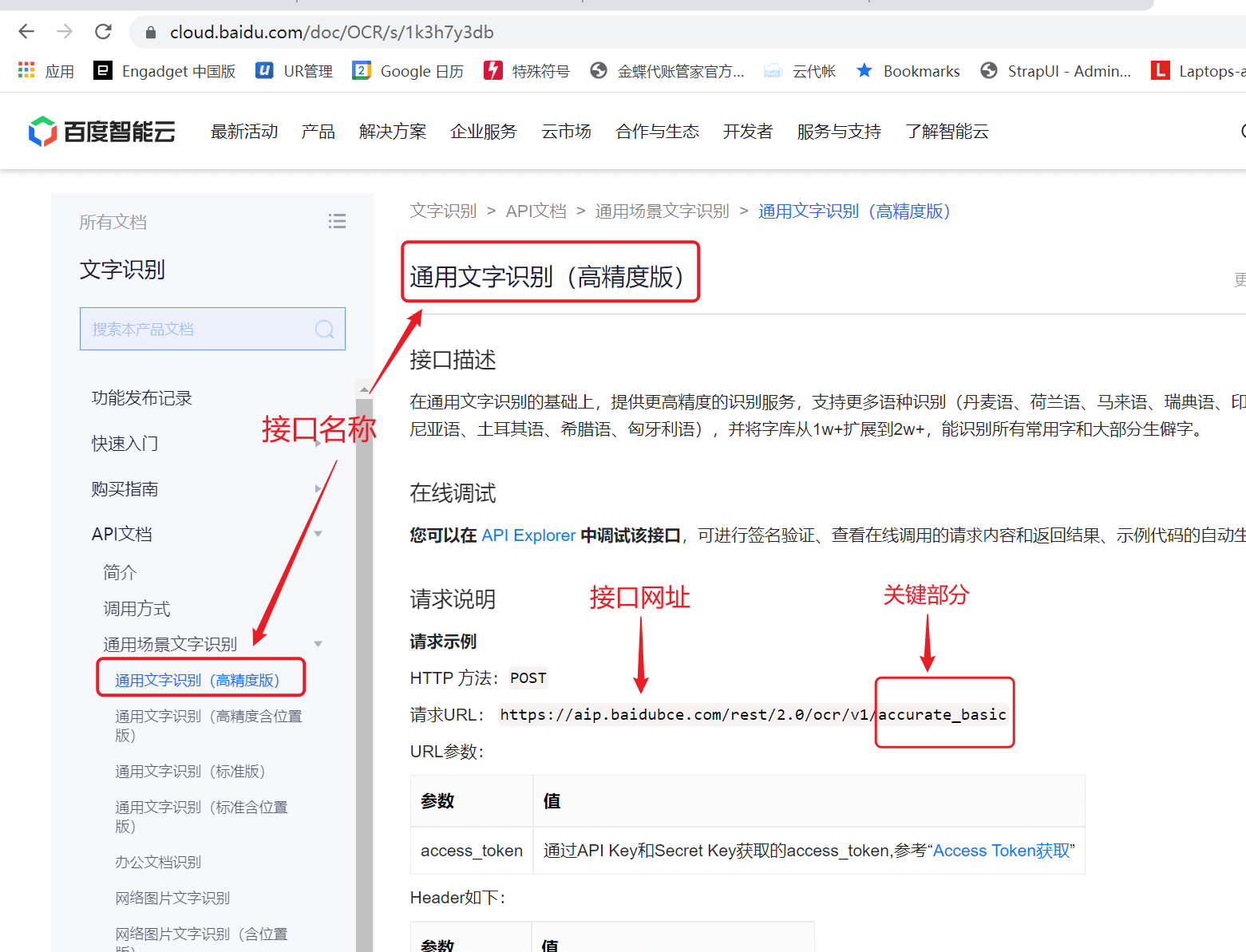
Task: Open 云代帐 bookmark
Action: (x=800, y=71)
